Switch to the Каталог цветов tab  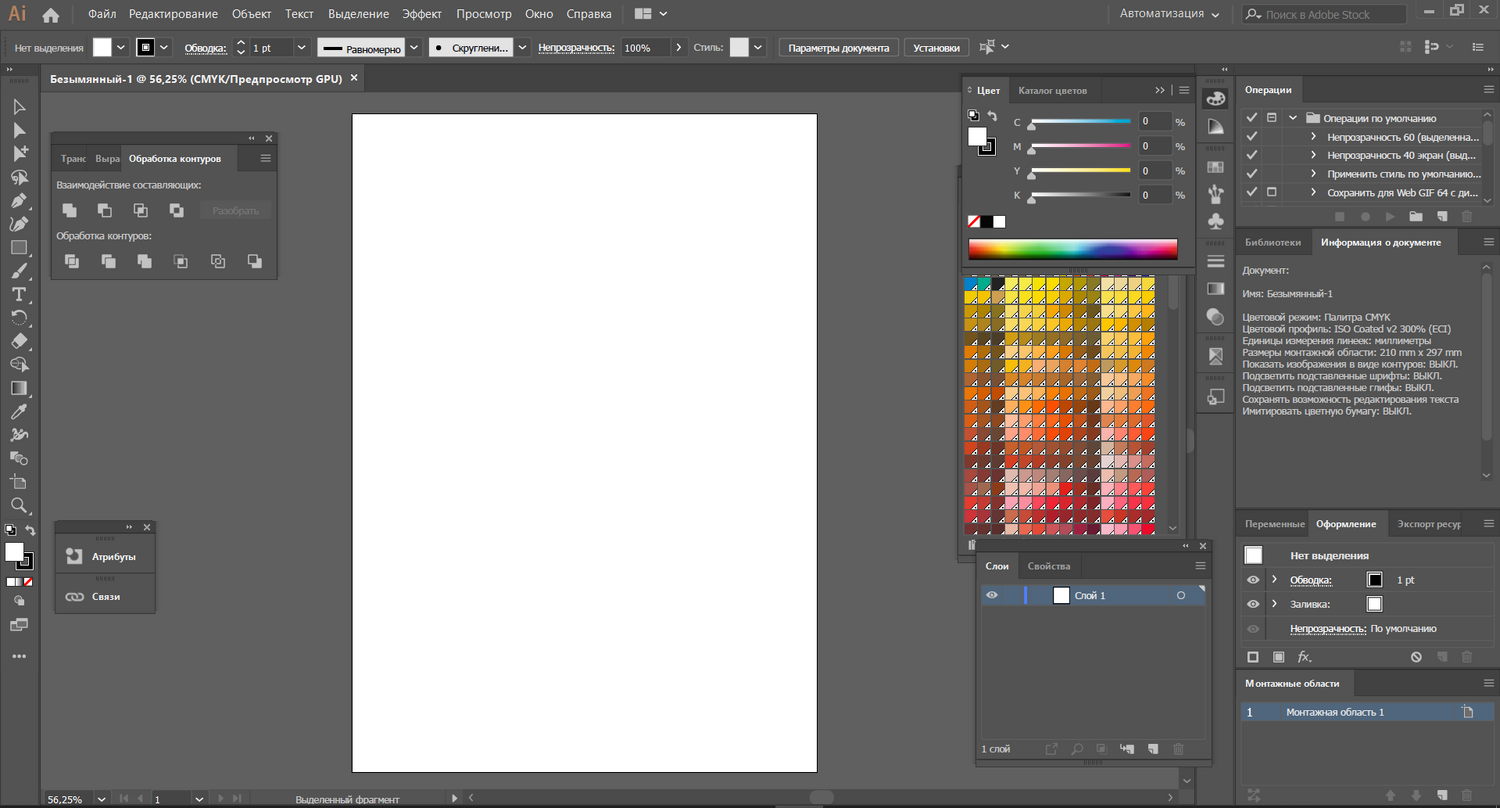point(1052,90)
